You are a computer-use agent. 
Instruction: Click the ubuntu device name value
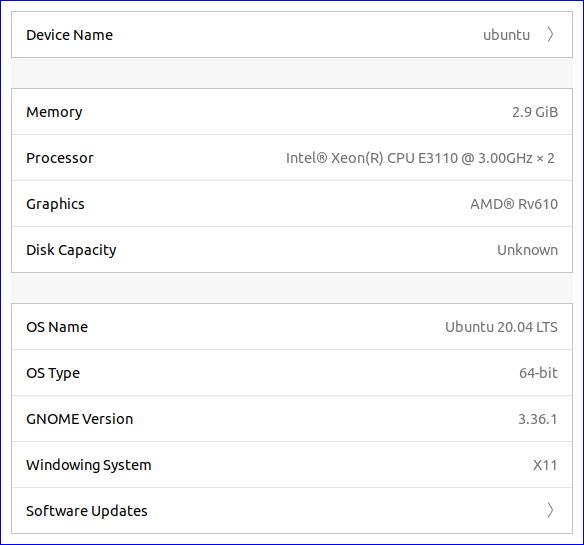tap(506, 35)
